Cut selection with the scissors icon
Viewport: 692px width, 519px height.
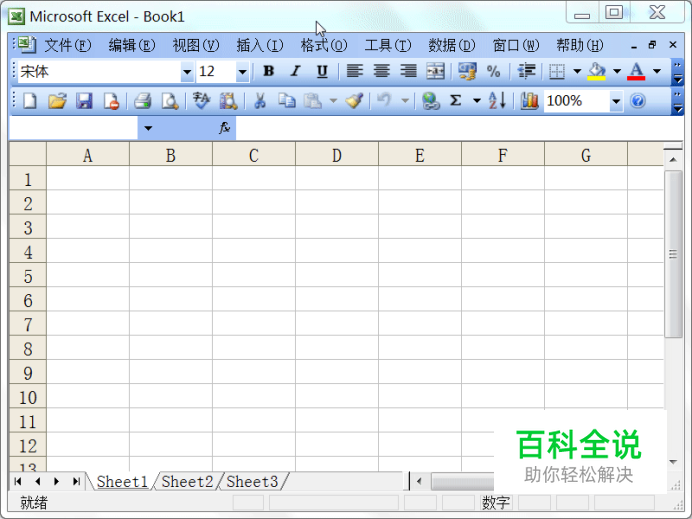pyautogui.click(x=260, y=101)
